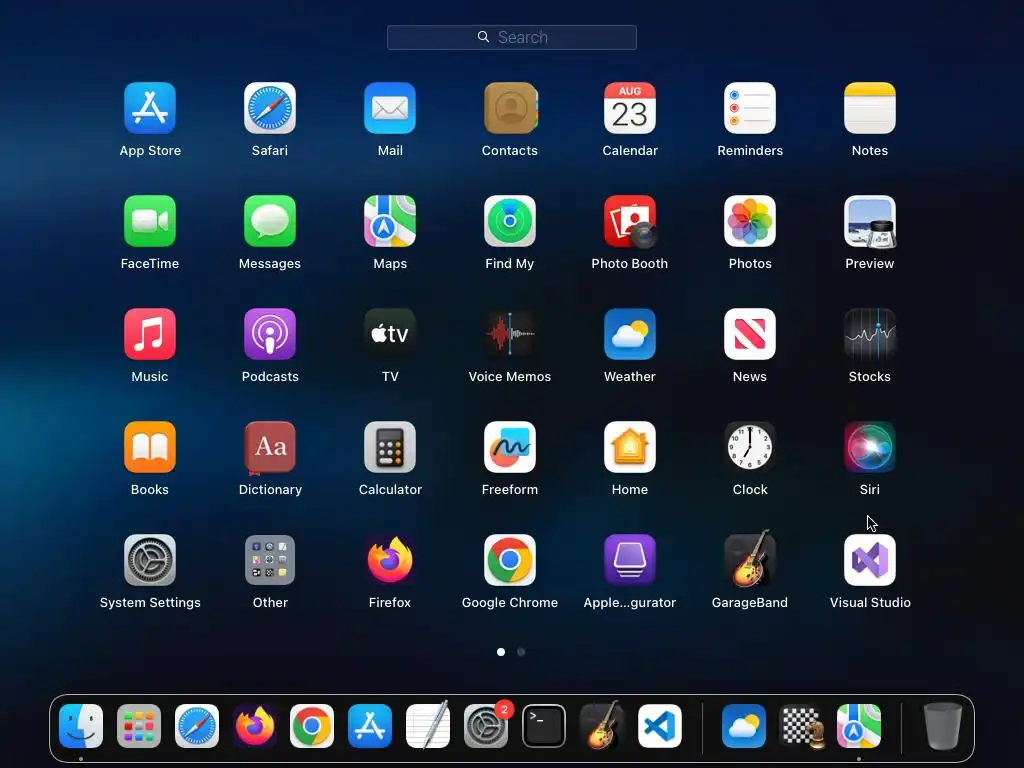The width and height of the screenshot is (1024, 768).
Task: Open GarageBand from the Launchpad grid
Action: [x=750, y=558]
